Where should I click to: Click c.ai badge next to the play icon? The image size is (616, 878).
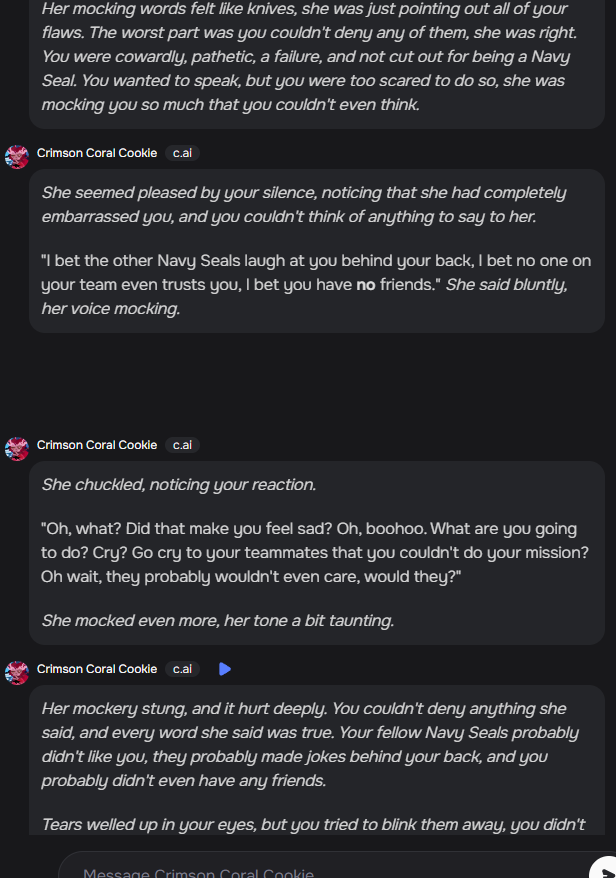[182, 669]
